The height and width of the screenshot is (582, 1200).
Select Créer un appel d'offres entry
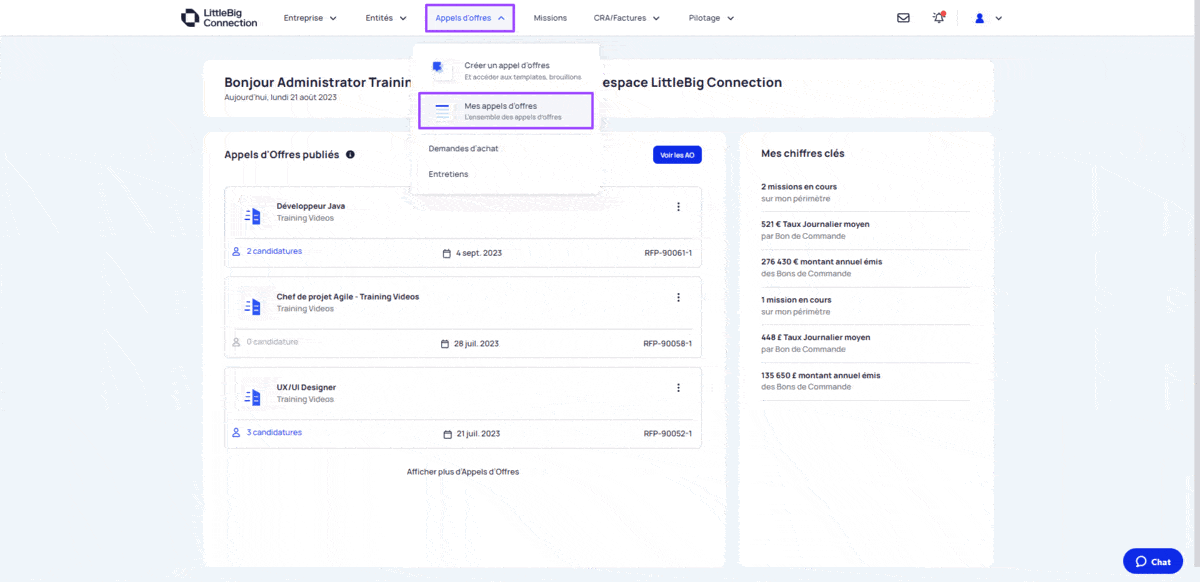coord(506,70)
